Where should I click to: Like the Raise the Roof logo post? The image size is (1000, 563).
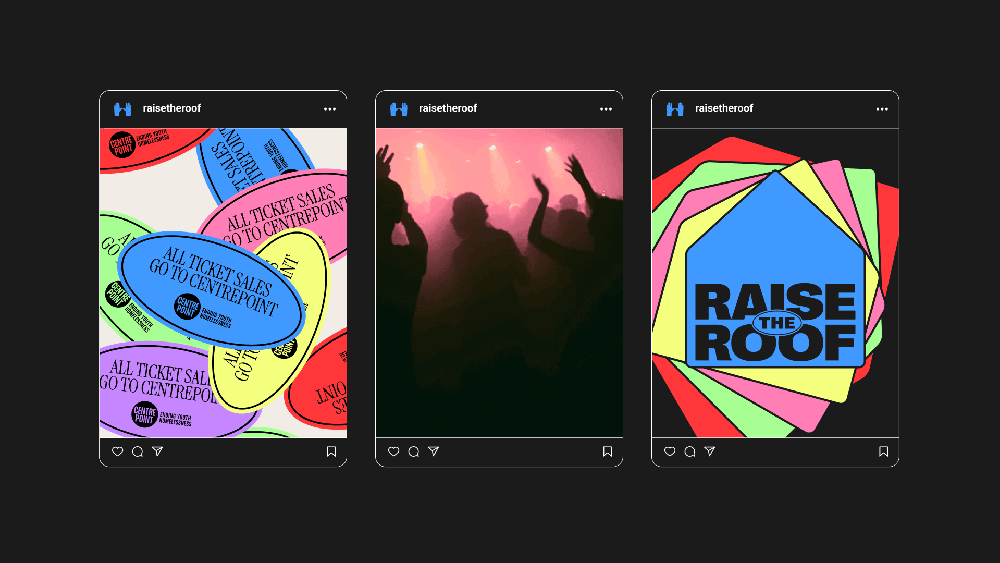click(x=670, y=452)
